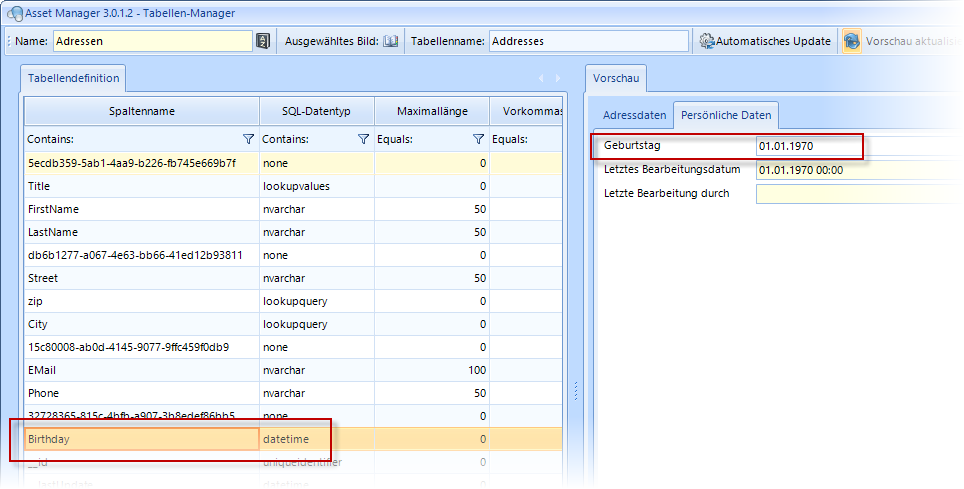Open filter funnel for Maximallänge column
Viewport: 964px width, 489px height.
click(x=478, y=140)
